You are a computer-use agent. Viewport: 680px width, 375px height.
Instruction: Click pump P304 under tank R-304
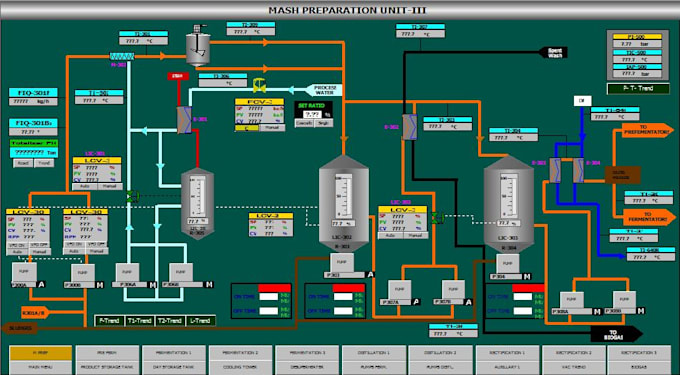point(508,264)
